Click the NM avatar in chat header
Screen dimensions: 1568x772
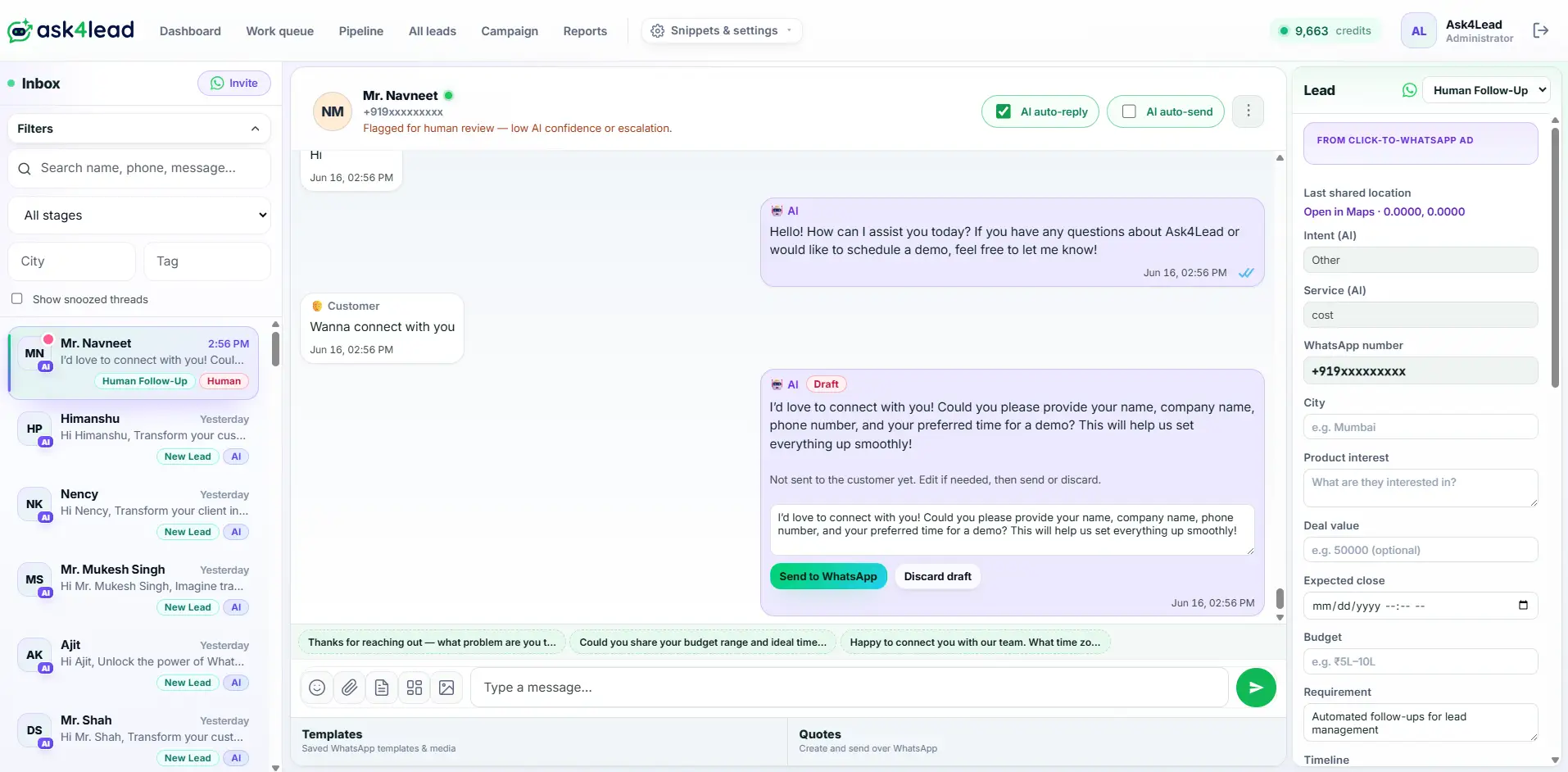click(x=333, y=111)
